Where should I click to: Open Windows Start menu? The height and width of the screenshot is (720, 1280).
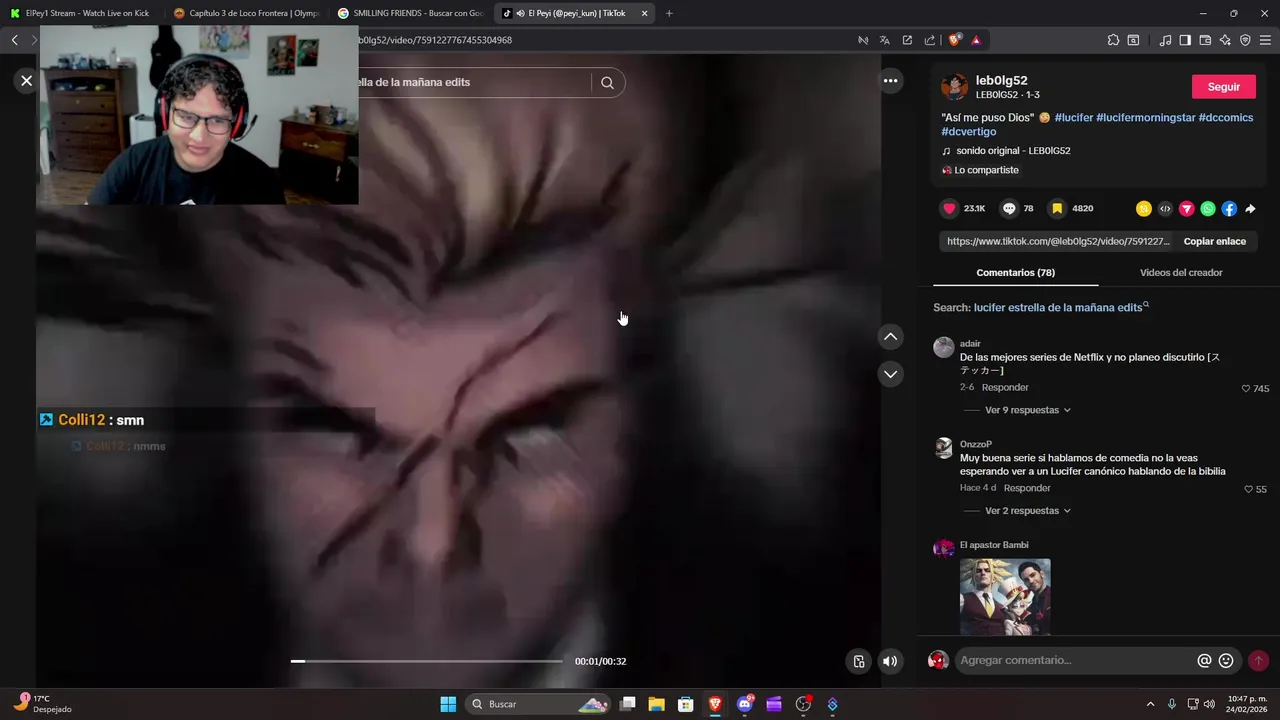point(448,704)
